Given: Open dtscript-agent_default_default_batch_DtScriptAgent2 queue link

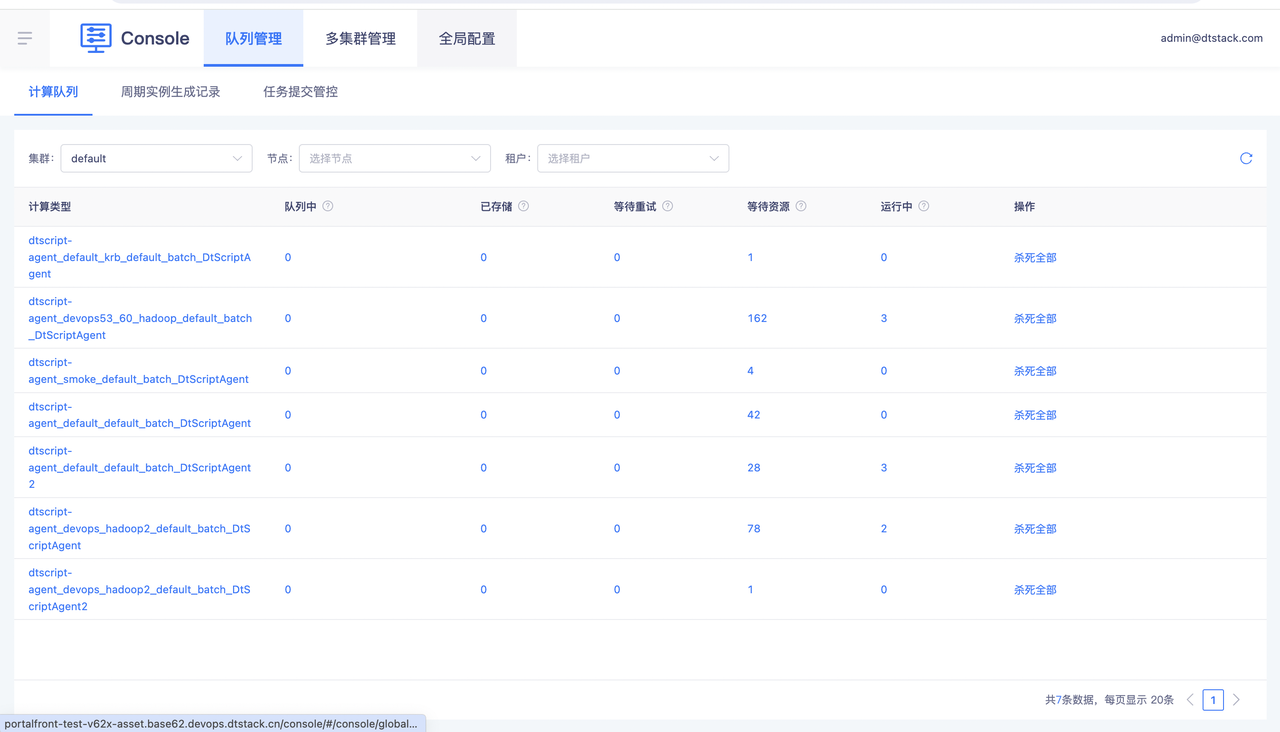Looking at the screenshot, I should 140,468.
